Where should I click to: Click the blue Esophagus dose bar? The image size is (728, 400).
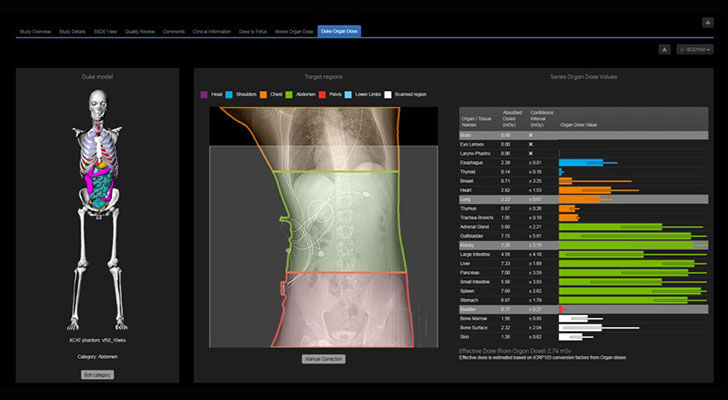tap(581, 163)
